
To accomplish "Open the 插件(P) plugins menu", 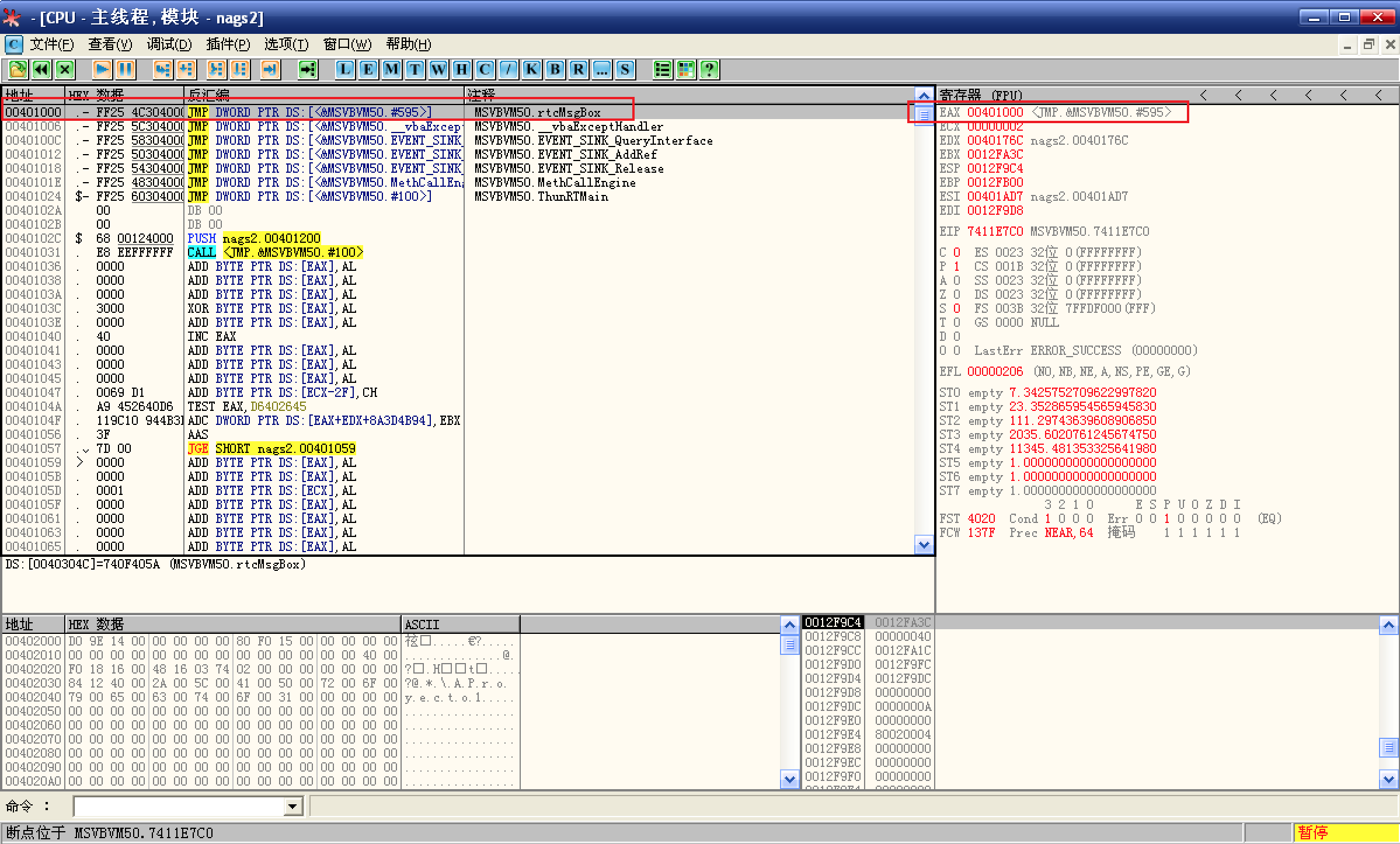I will tap(228, 44).
